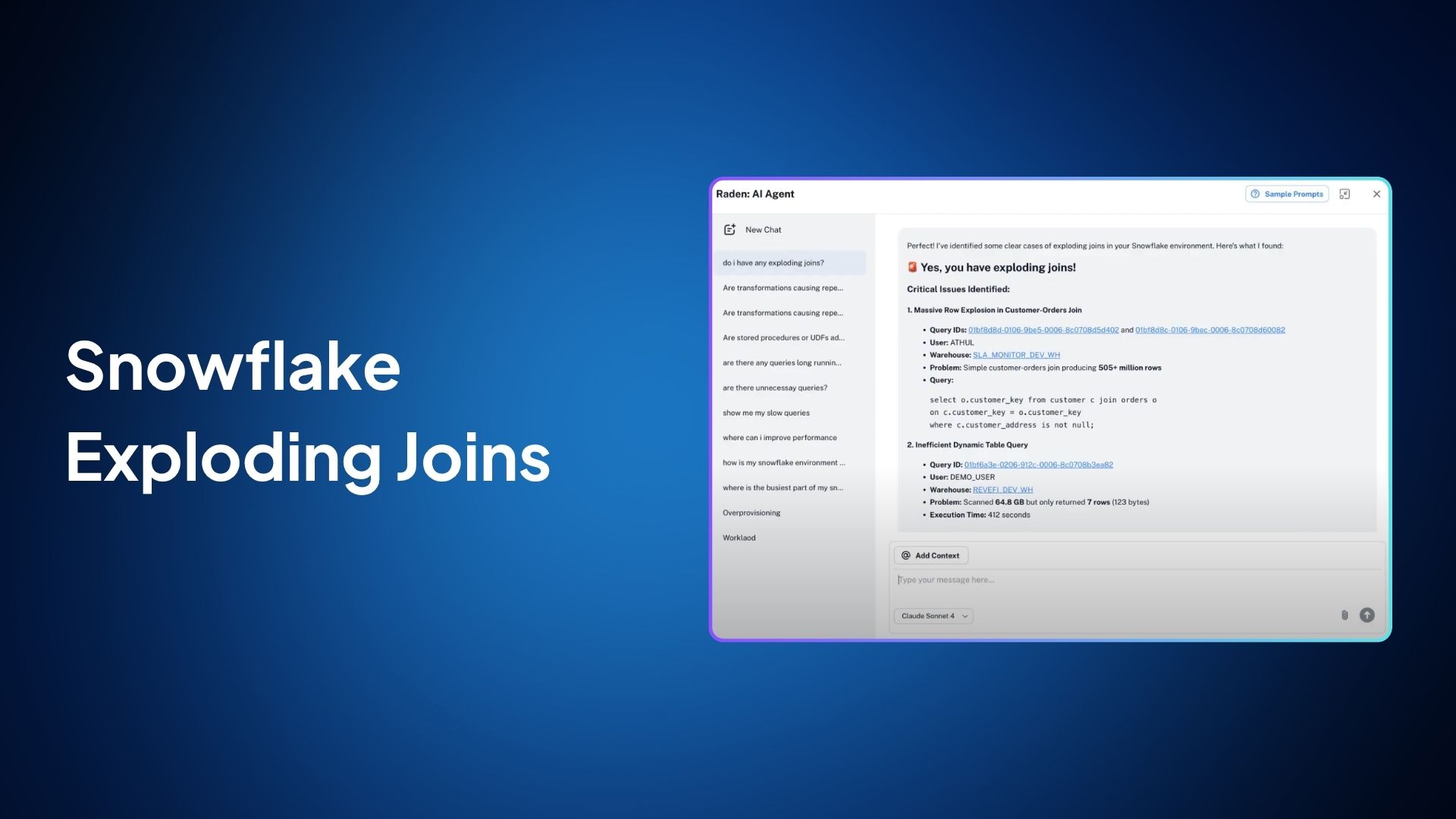Open the REVEFI_DEV_WH warehouse link

pos(1003,490)
